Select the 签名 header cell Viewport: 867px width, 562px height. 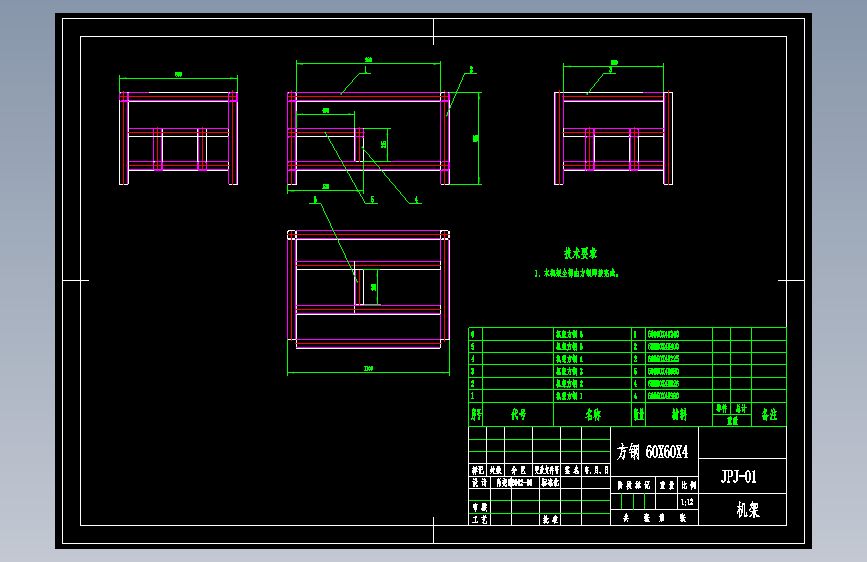[572, 470]
